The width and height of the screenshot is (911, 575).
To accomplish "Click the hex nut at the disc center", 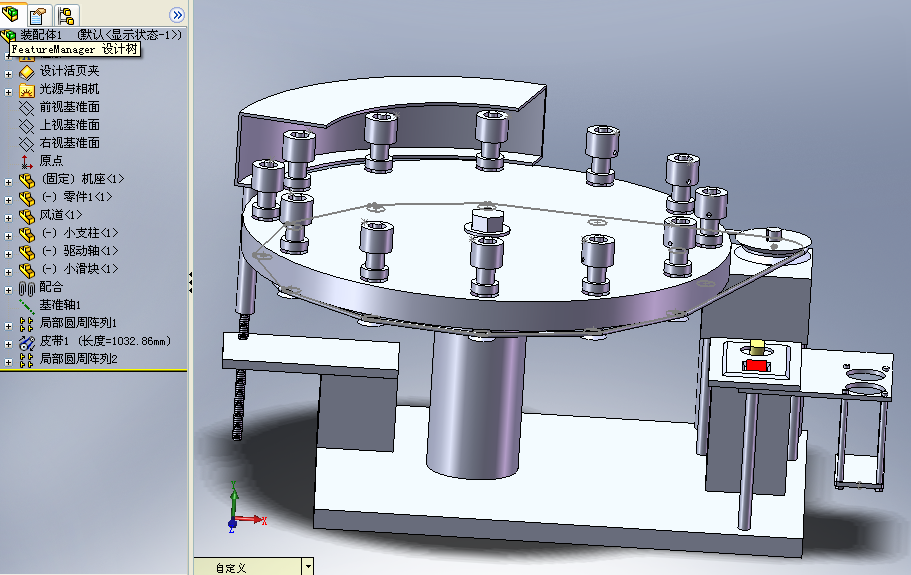I will coord(487,222).
